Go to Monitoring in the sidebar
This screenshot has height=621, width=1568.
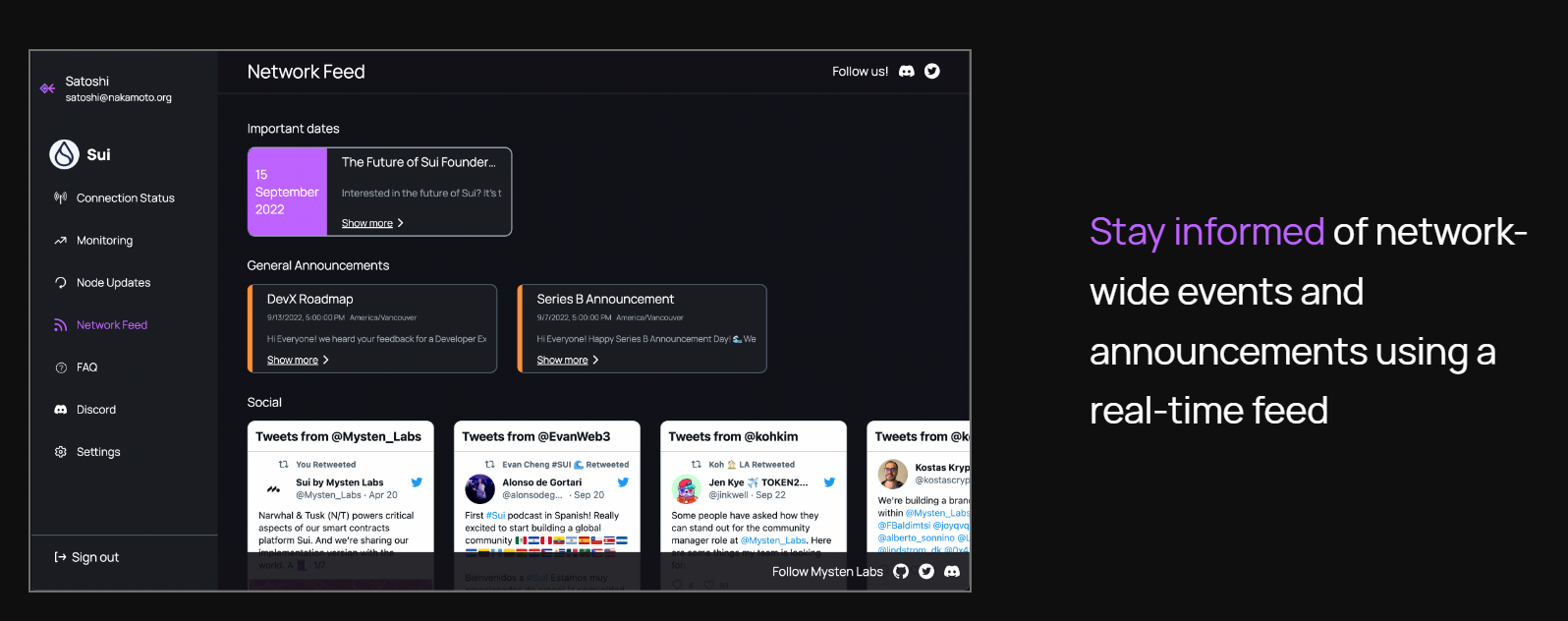pyautogui.click(x=104, y=241)
